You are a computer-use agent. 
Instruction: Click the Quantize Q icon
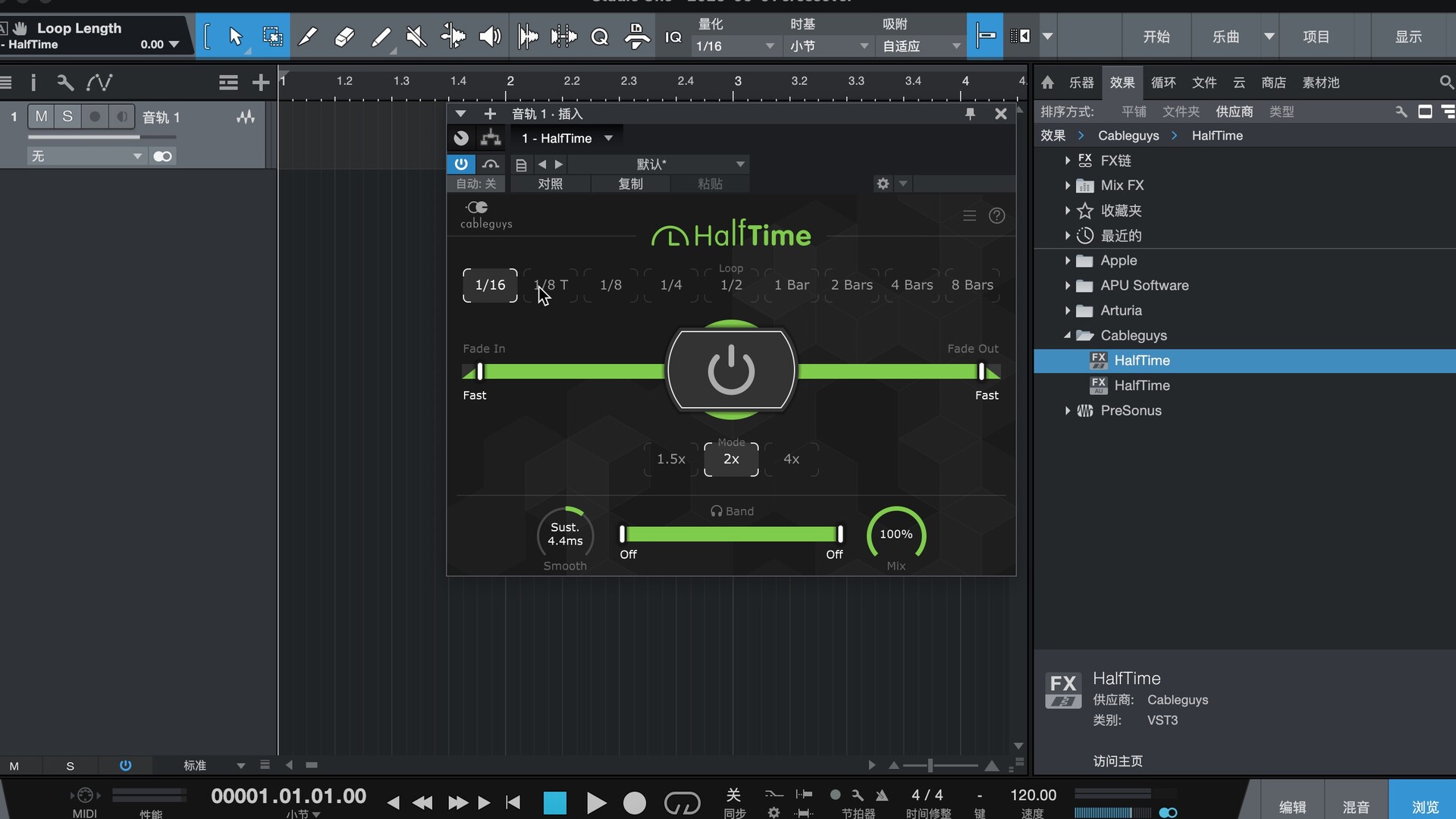(599, 36)
